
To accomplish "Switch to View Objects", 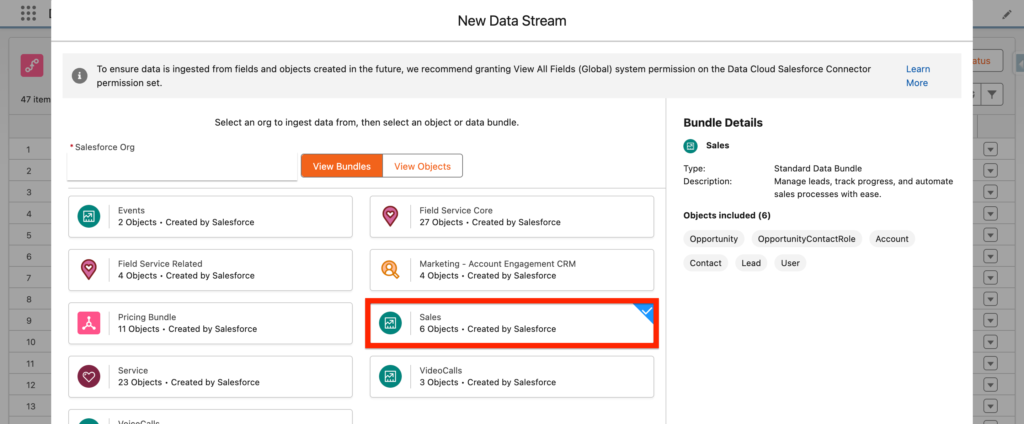I will pos(423,166).
